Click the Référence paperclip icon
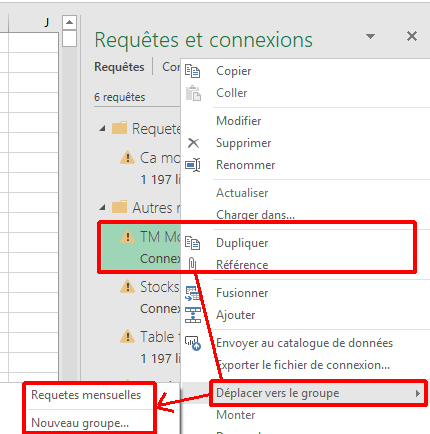Screen dimensions: 430x434 [x=192, y=264]
